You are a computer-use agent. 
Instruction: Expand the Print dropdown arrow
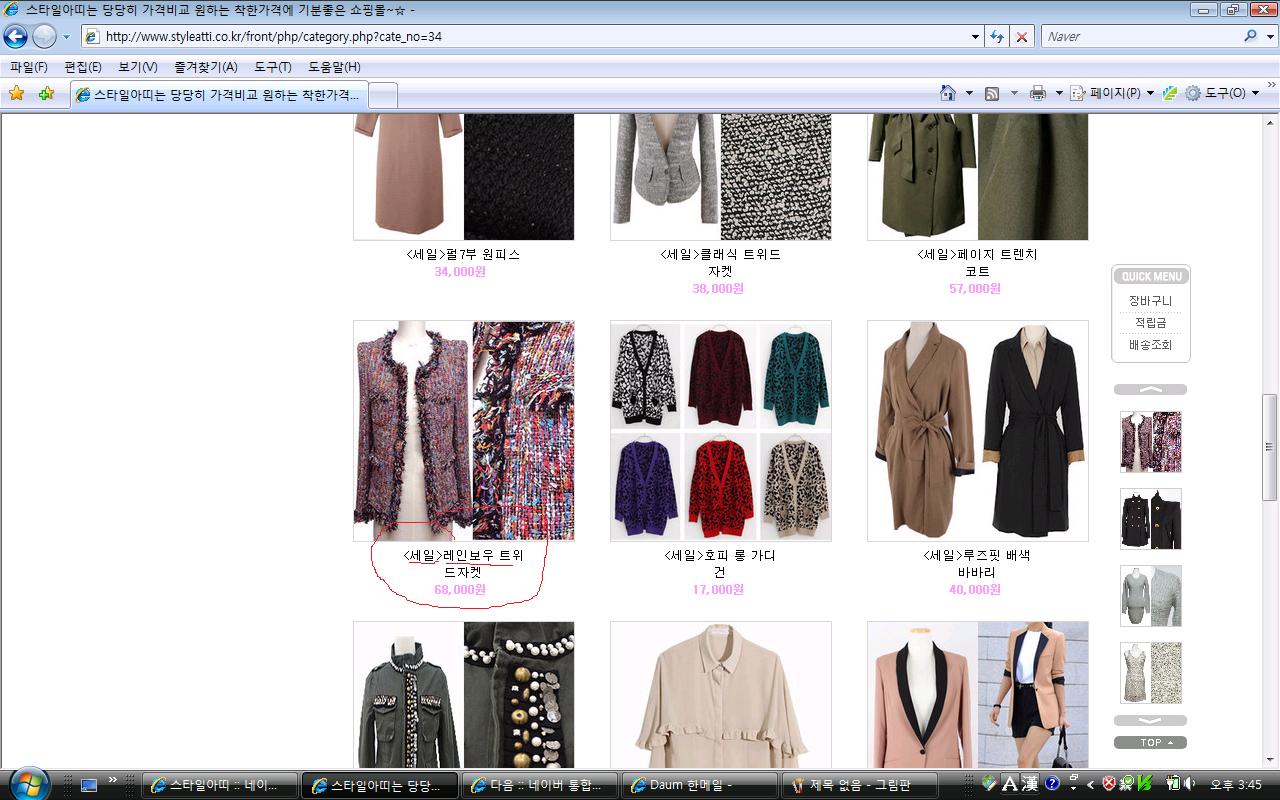coord(1058,93)
